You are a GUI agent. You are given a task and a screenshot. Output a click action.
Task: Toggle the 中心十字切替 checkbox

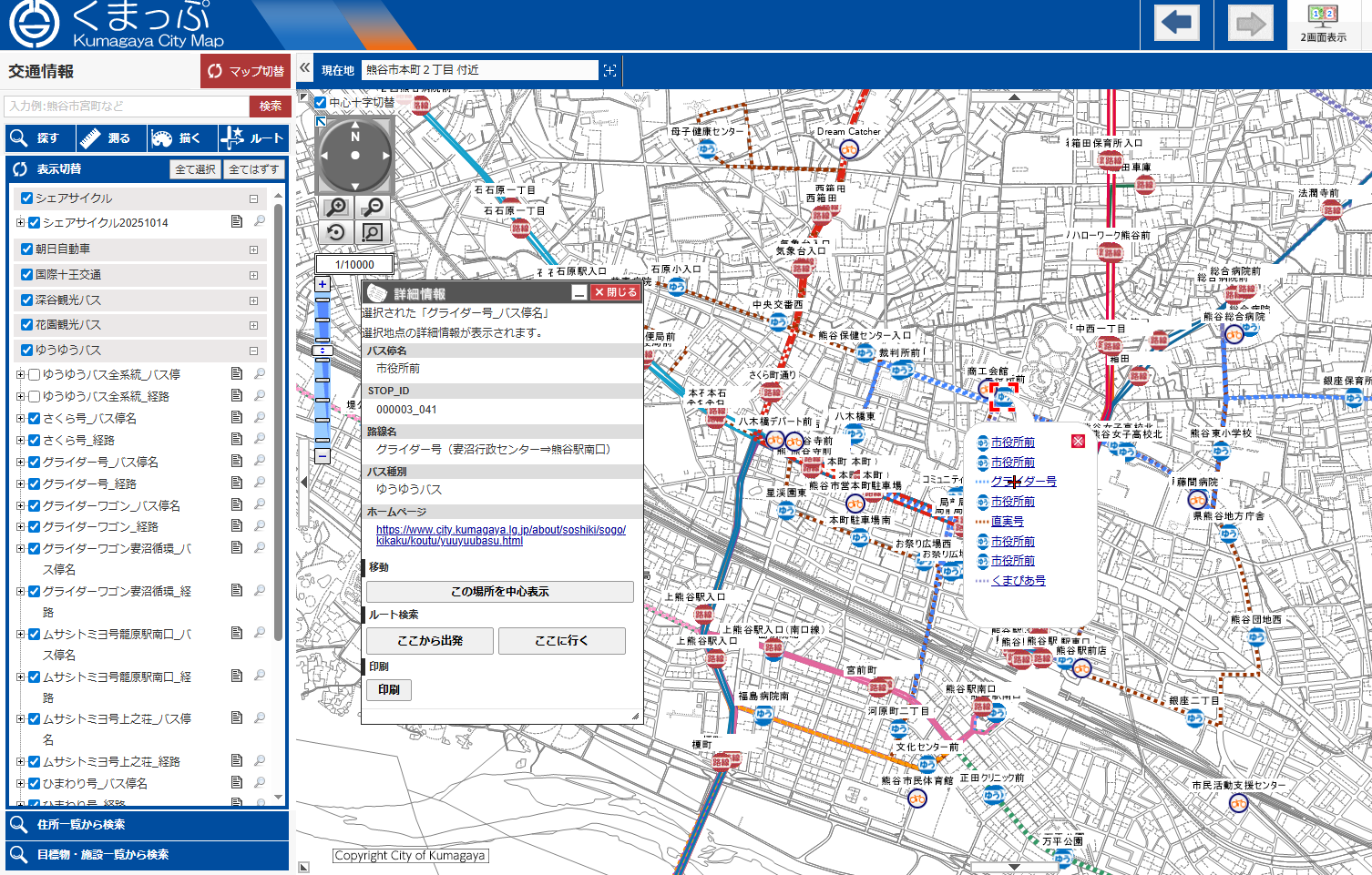(321, 103)
